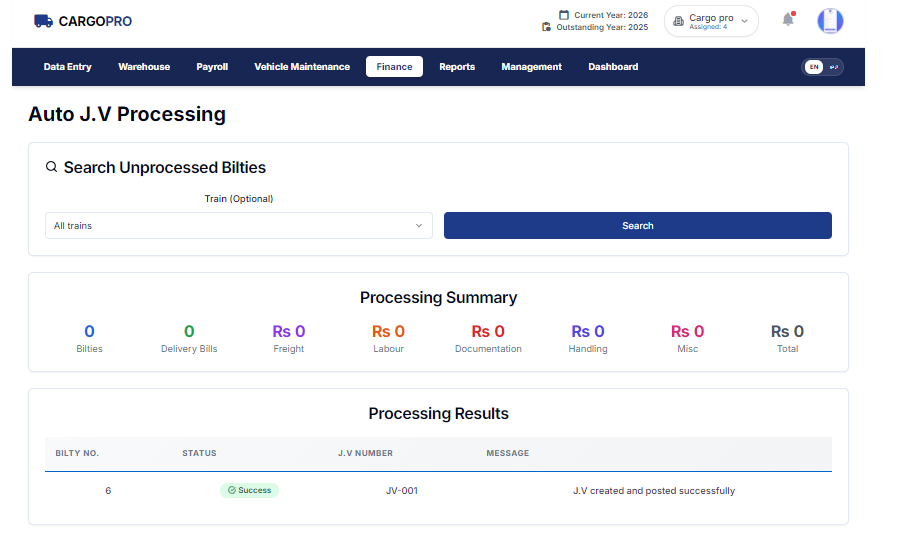
Task: Click the Outstanding Year clipboard icon
Action: pos(546,27)
